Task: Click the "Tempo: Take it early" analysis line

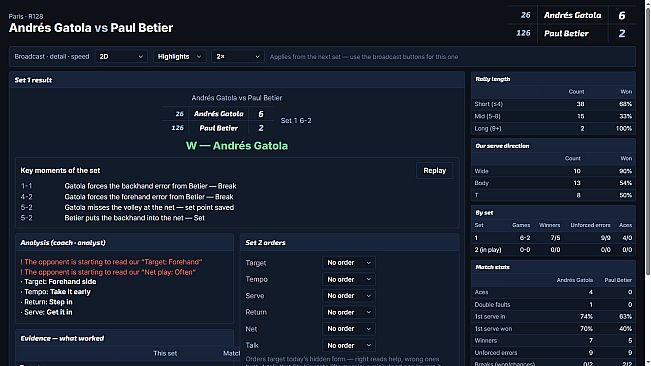Action: tap(56, 292)
